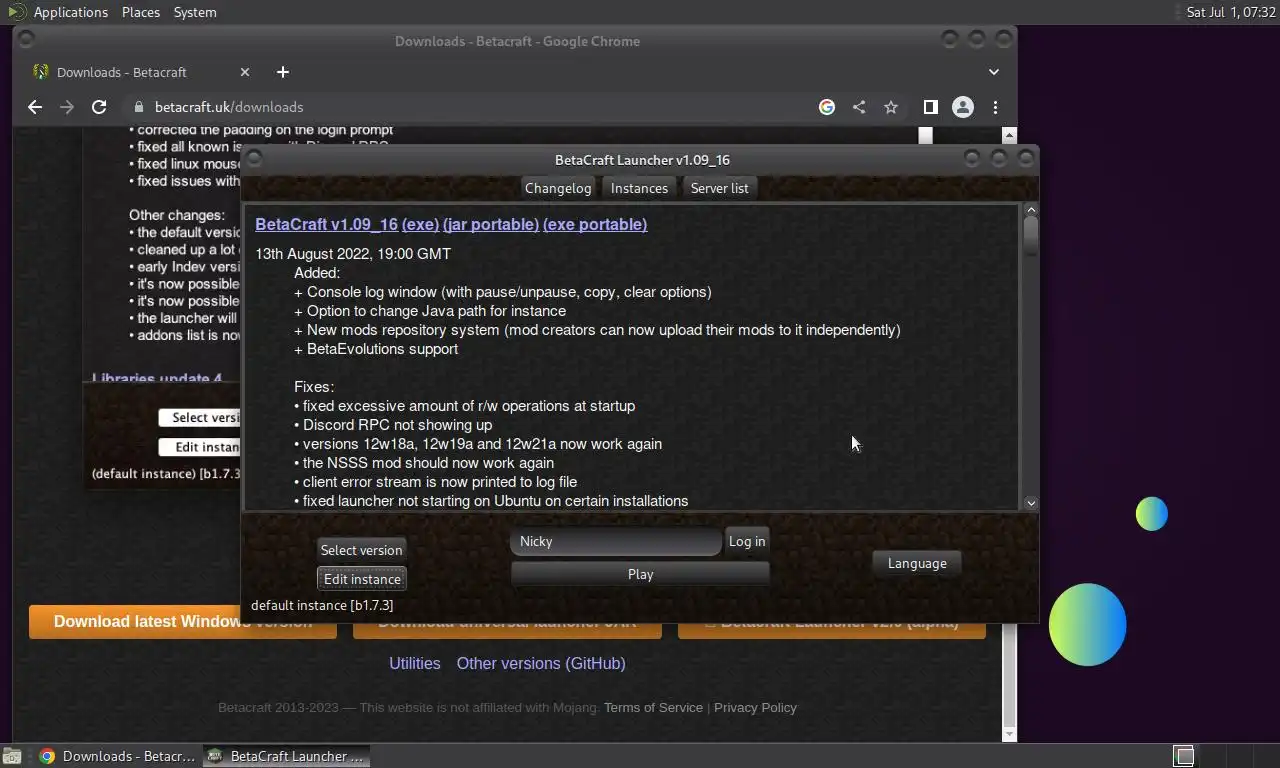Open Applications menu in top panel
1280x768 pixels.
pyautogui.click(x=70, y=12)
